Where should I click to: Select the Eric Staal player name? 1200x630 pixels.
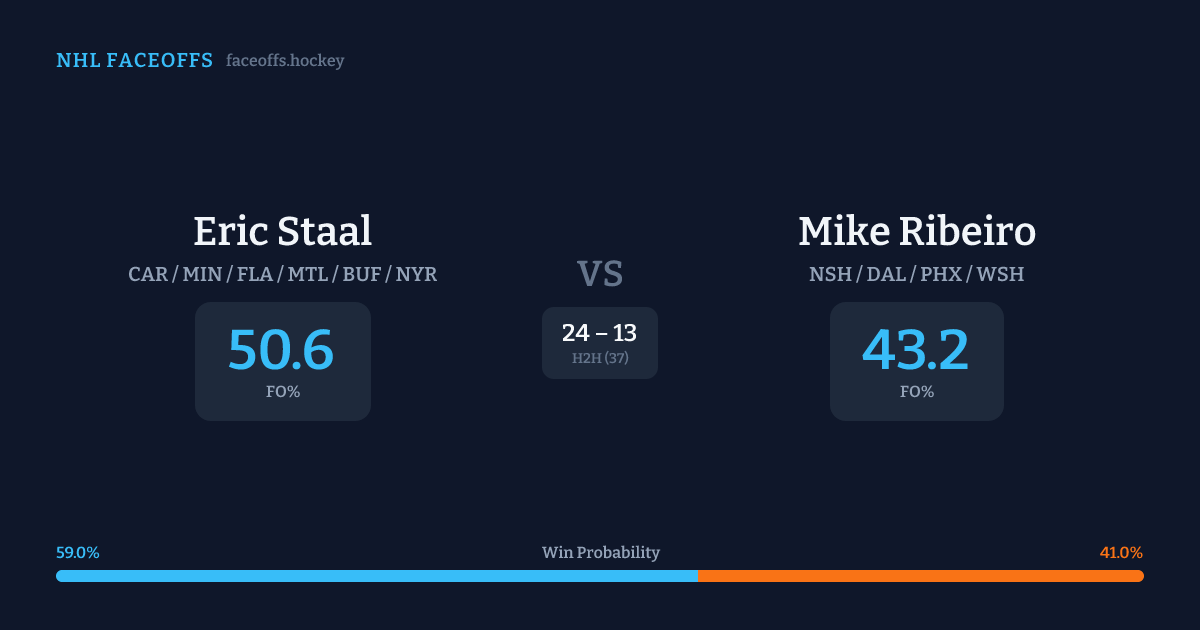[282, 231]
